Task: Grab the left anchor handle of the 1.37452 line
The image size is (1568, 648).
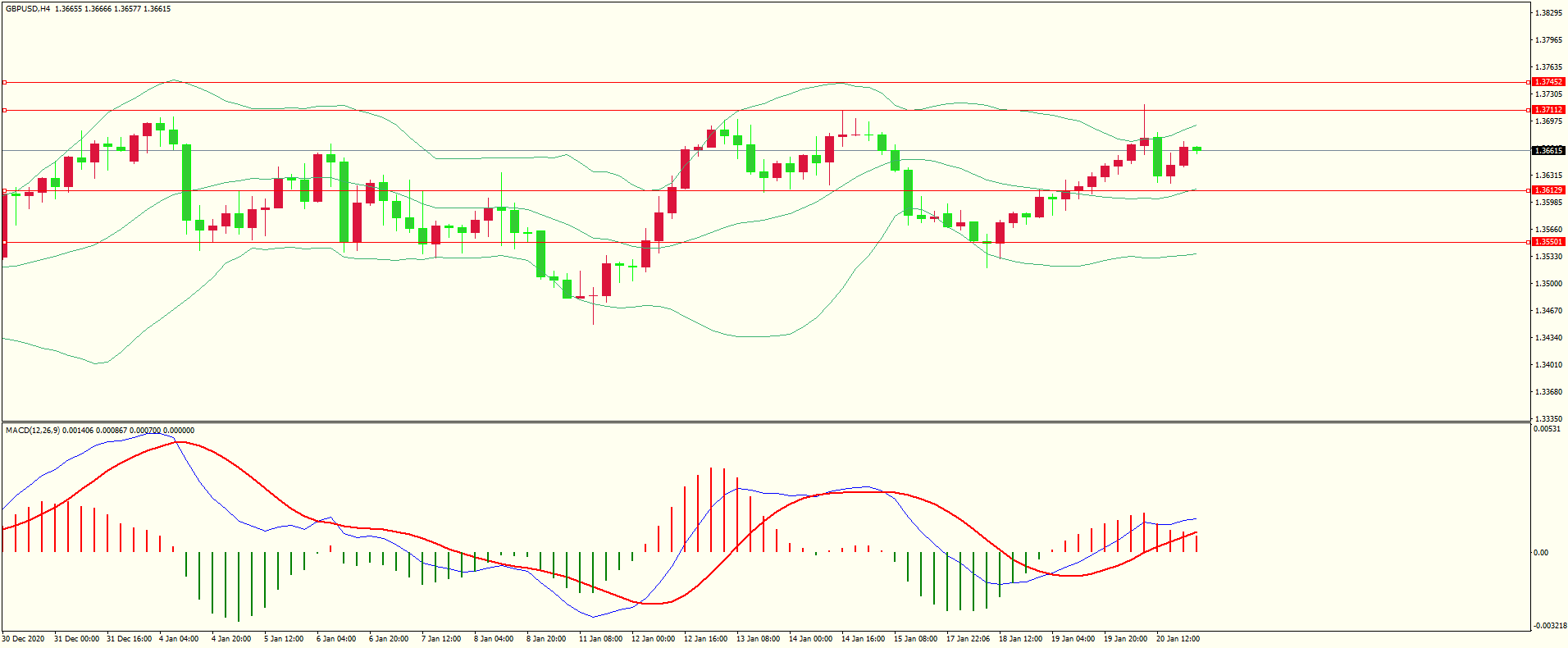Action: click(x=4, y=82)
